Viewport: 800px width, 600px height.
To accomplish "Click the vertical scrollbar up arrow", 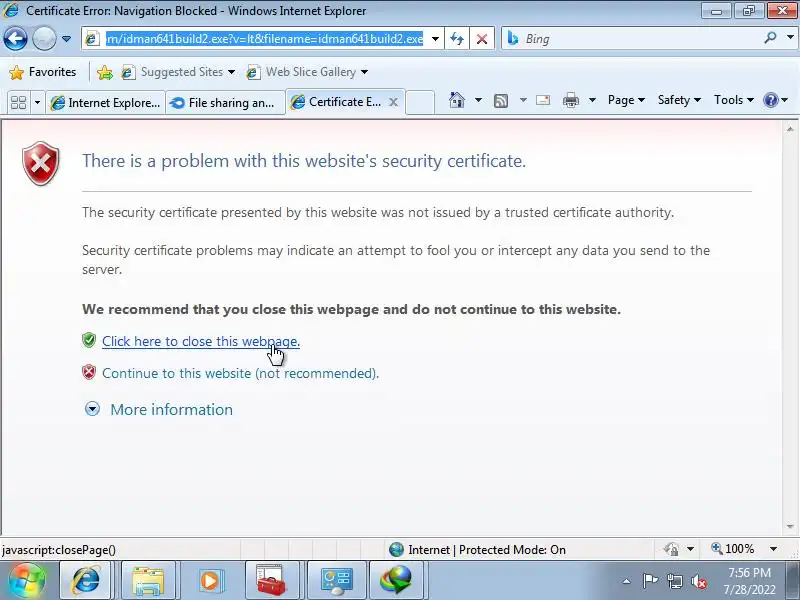I will (x=790, y=129).
